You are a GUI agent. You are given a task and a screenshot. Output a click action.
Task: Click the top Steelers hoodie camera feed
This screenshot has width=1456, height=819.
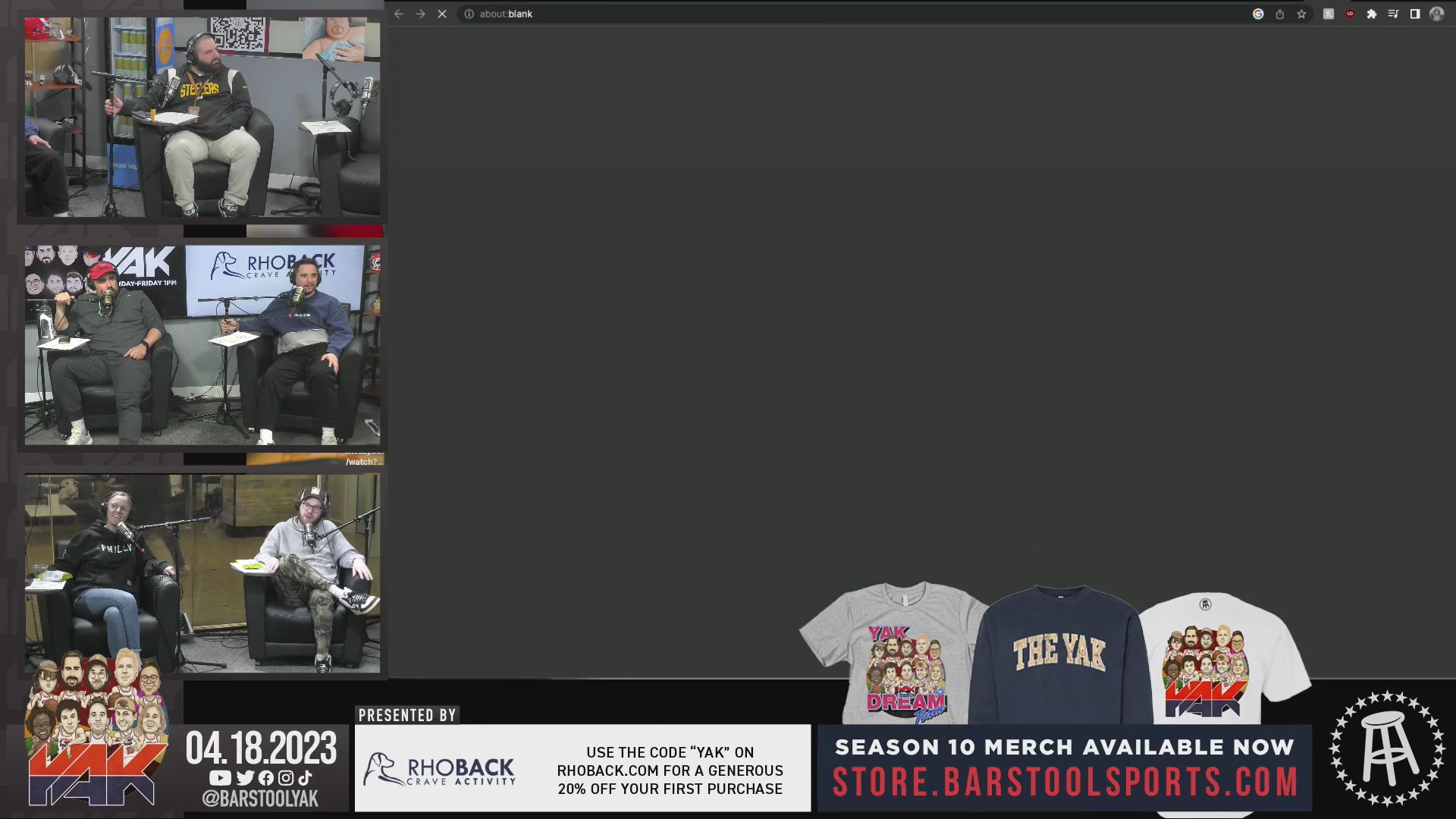pos(202,118)
